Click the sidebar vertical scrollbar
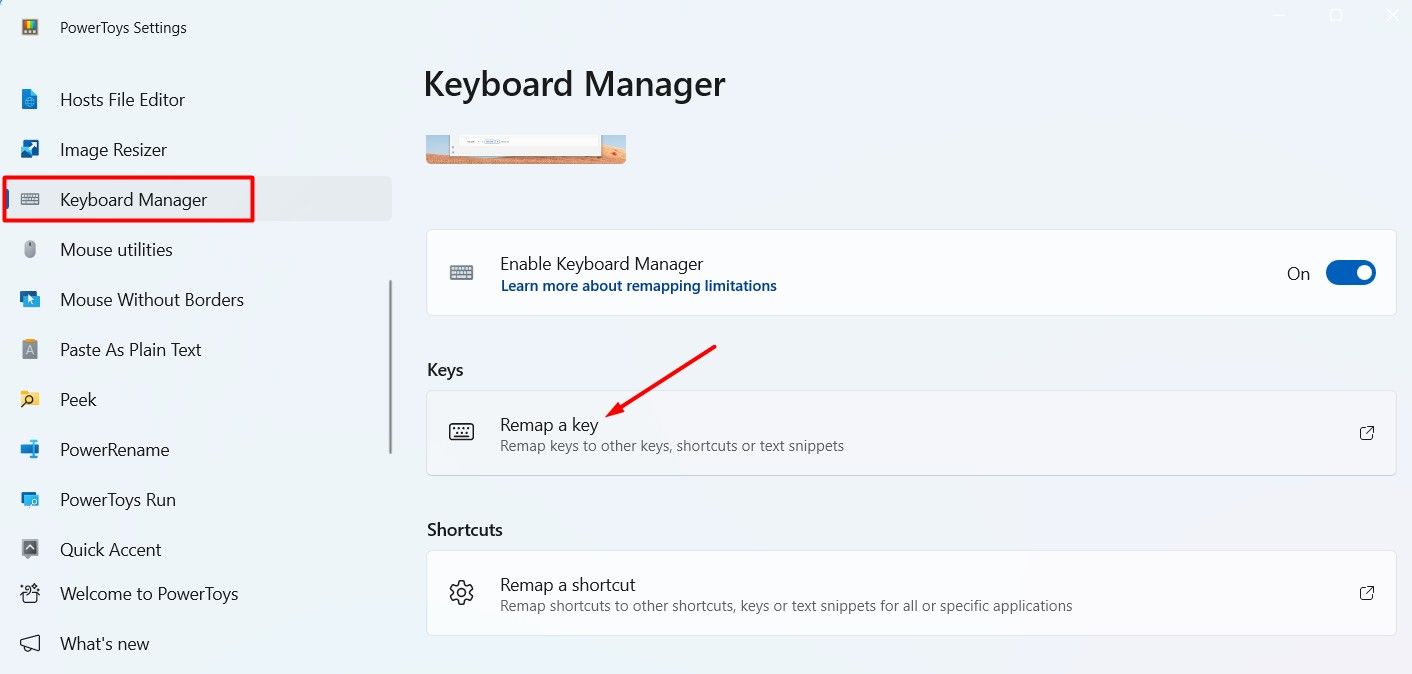The width and height of the screenshot is (1412, 674). tap(390, 367)
